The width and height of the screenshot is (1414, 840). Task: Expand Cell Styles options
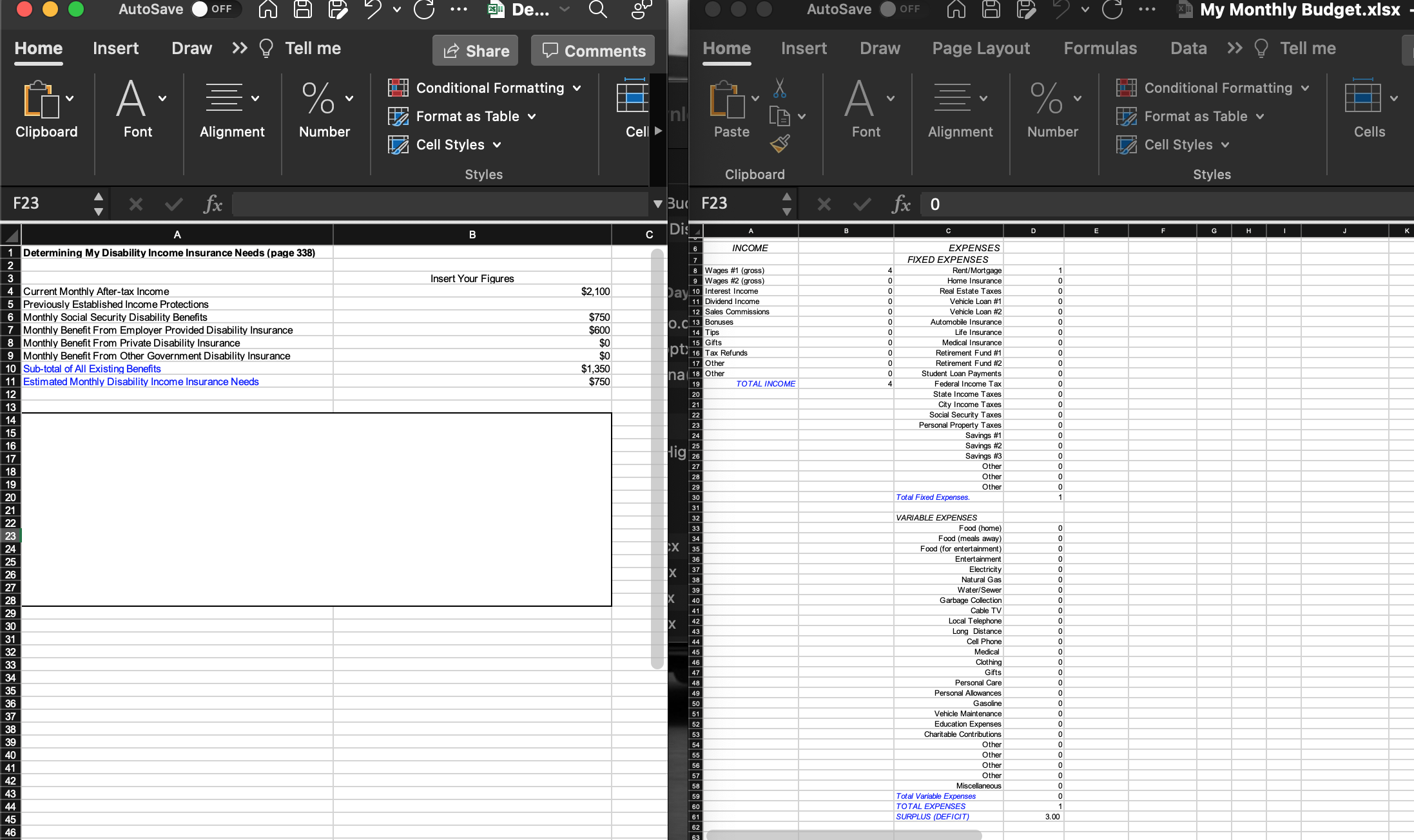tap(500, 144)
